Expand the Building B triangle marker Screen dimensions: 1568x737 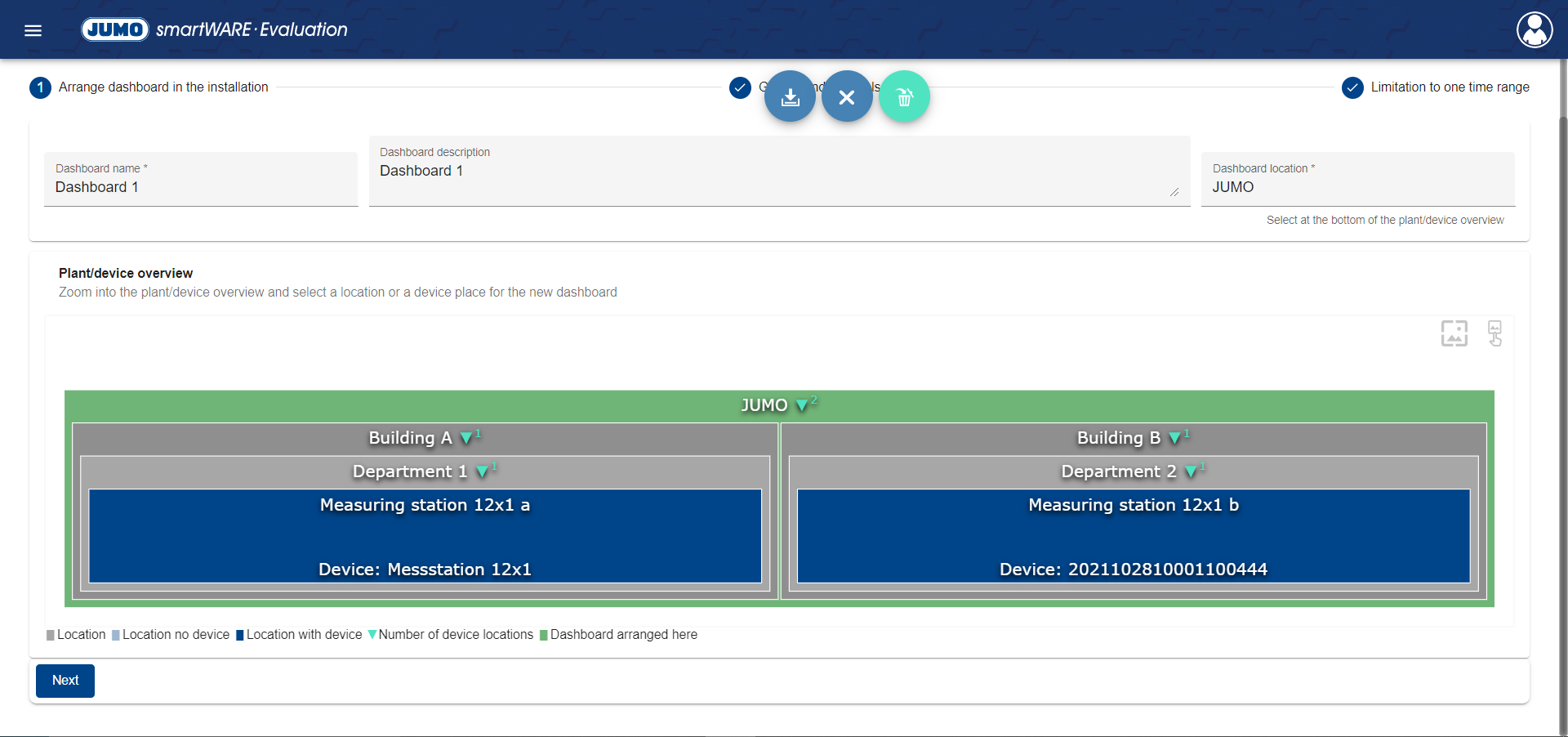[1174, 438]
